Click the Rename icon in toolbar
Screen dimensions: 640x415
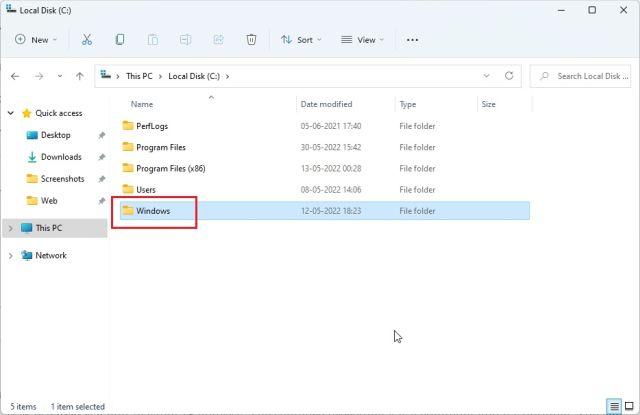click(185, 40)
